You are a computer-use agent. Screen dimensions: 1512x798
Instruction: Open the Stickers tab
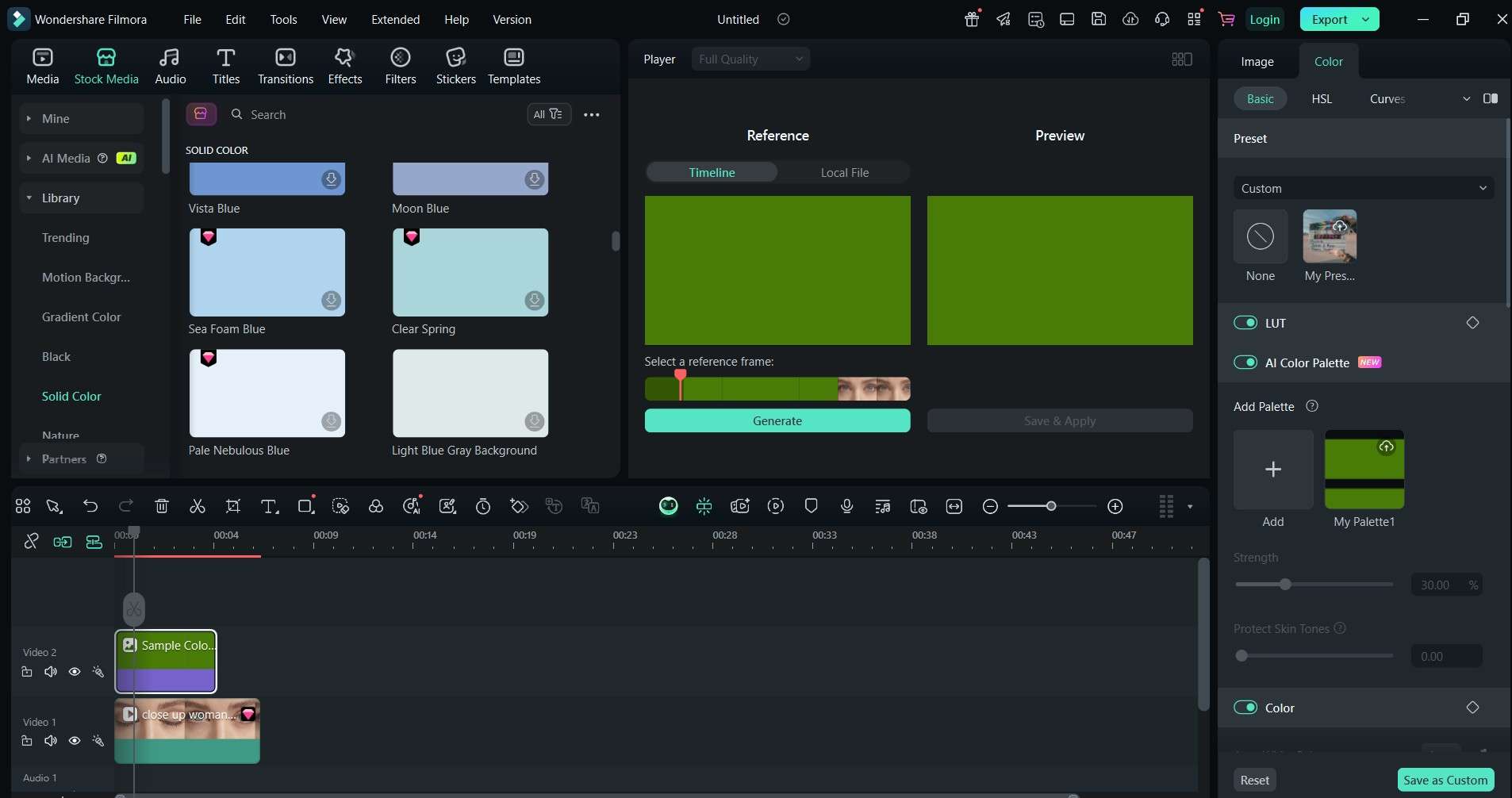(456, 67)
